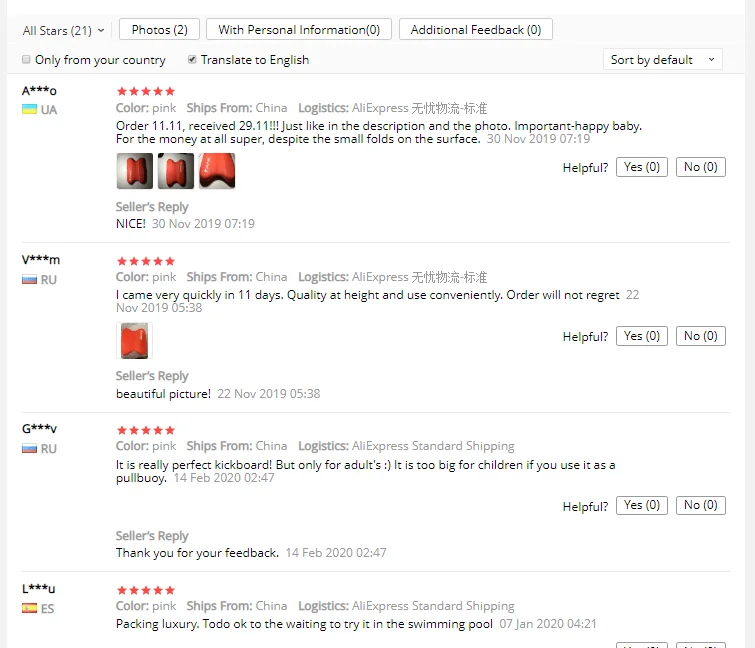Open first photo in A***o's review
This screenshot has width=755, height=648.
pyautogui.click(x=135, y=171)
